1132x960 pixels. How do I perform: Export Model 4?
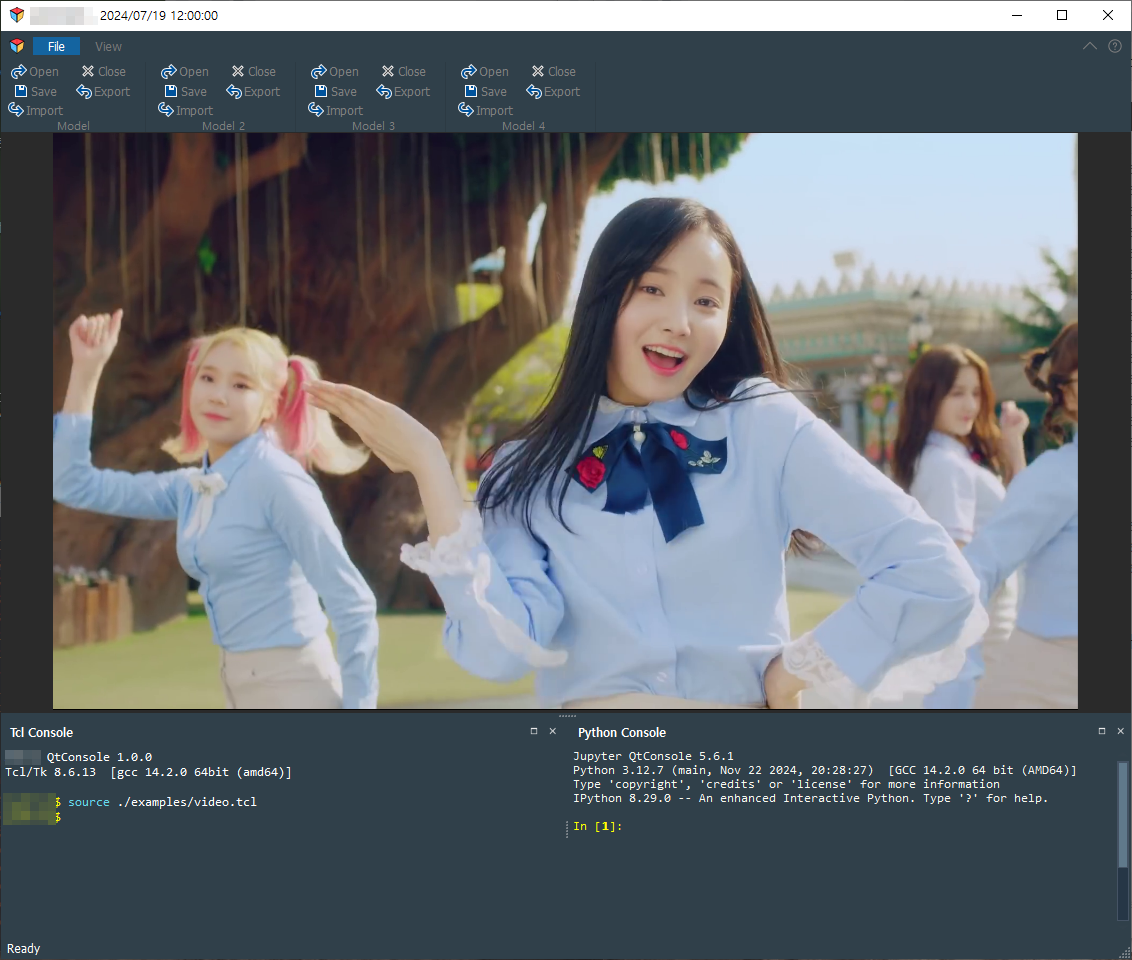pos(554,92)
